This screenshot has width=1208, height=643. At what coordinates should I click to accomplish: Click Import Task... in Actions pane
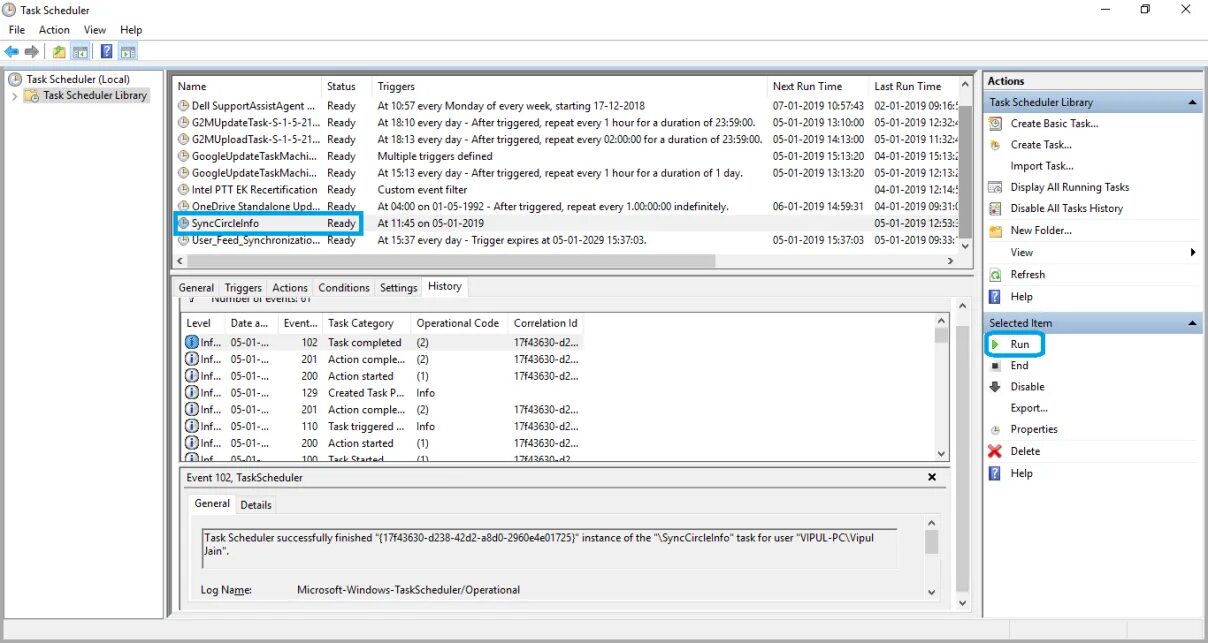[1042, 166]
